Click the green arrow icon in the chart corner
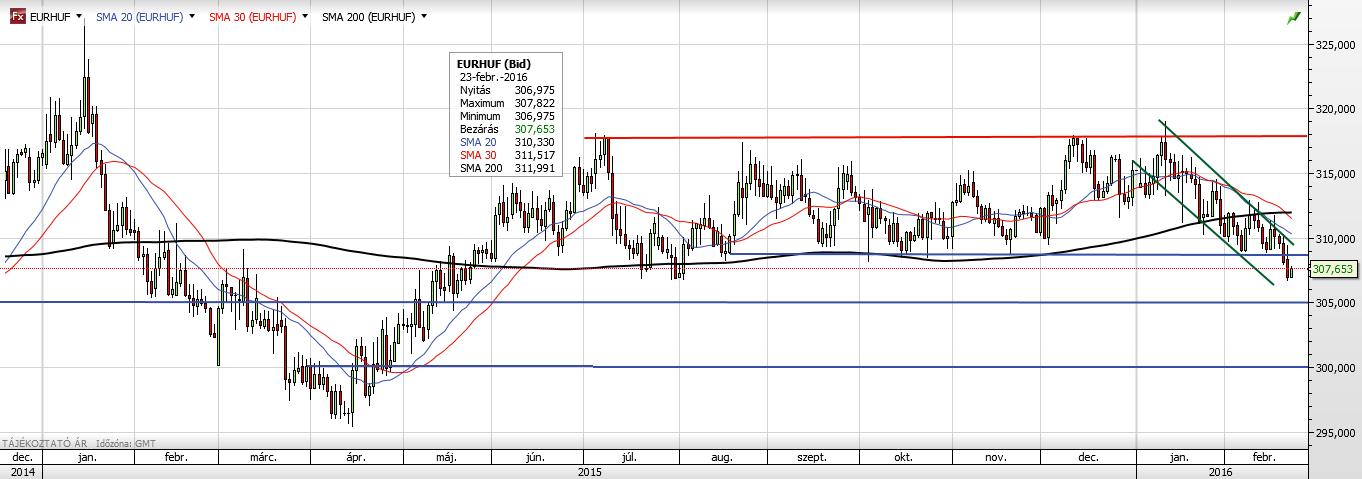This screenshot has width=1362, height=479. (1294, 17)
